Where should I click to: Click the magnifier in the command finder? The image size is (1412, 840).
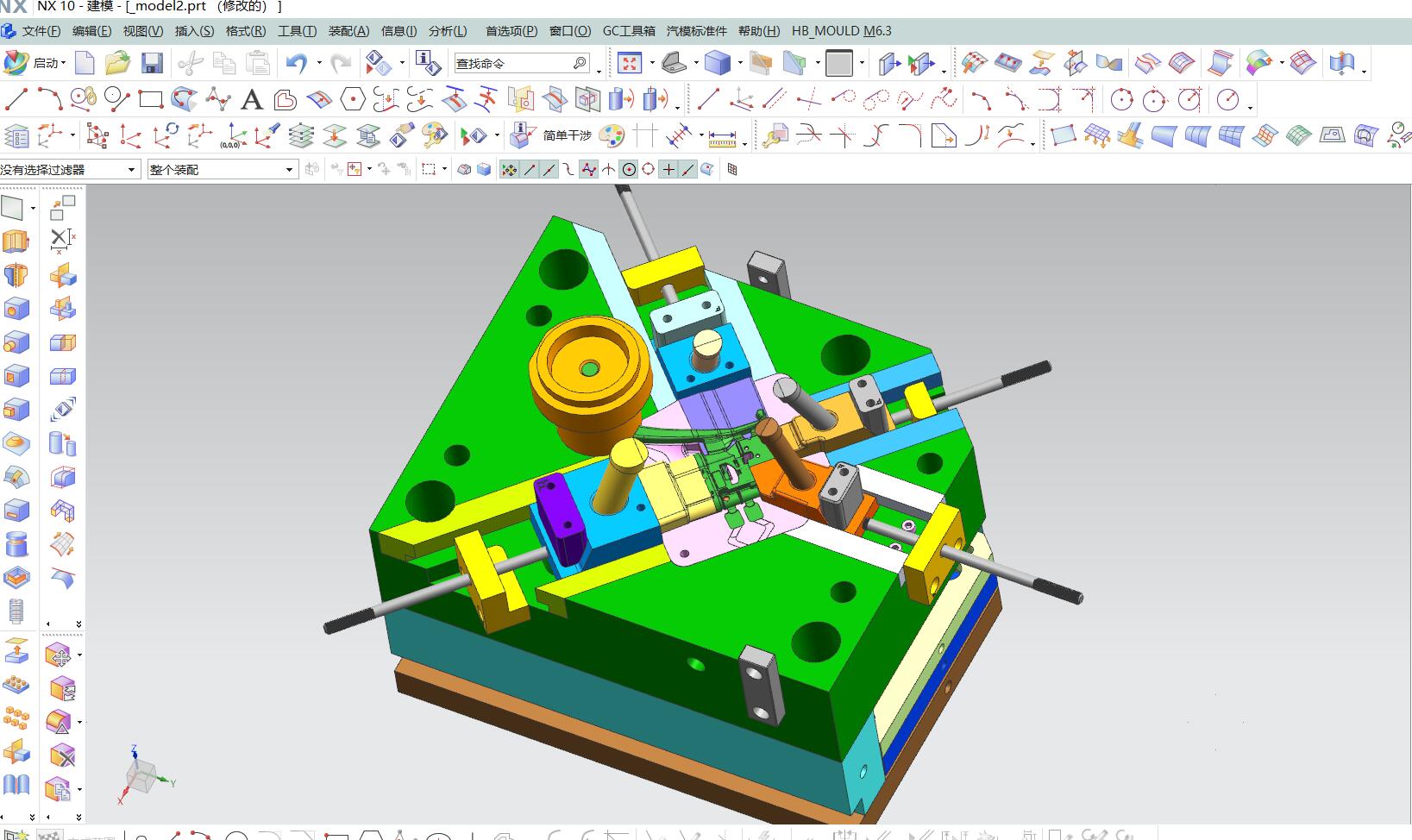click(x=580, y=63)
